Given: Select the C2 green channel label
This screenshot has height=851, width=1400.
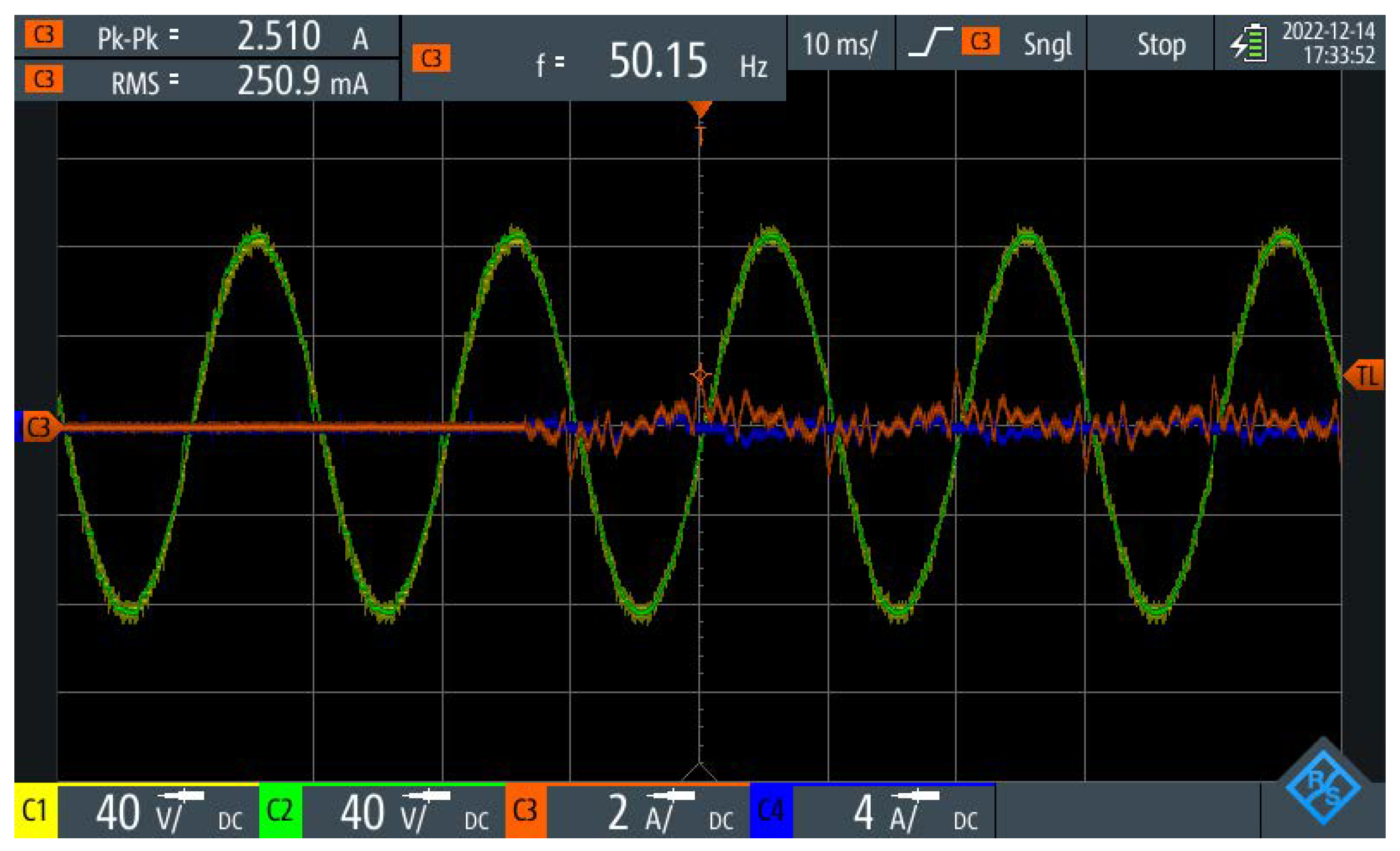Looking at the screenshot, I should coord(280,811).
